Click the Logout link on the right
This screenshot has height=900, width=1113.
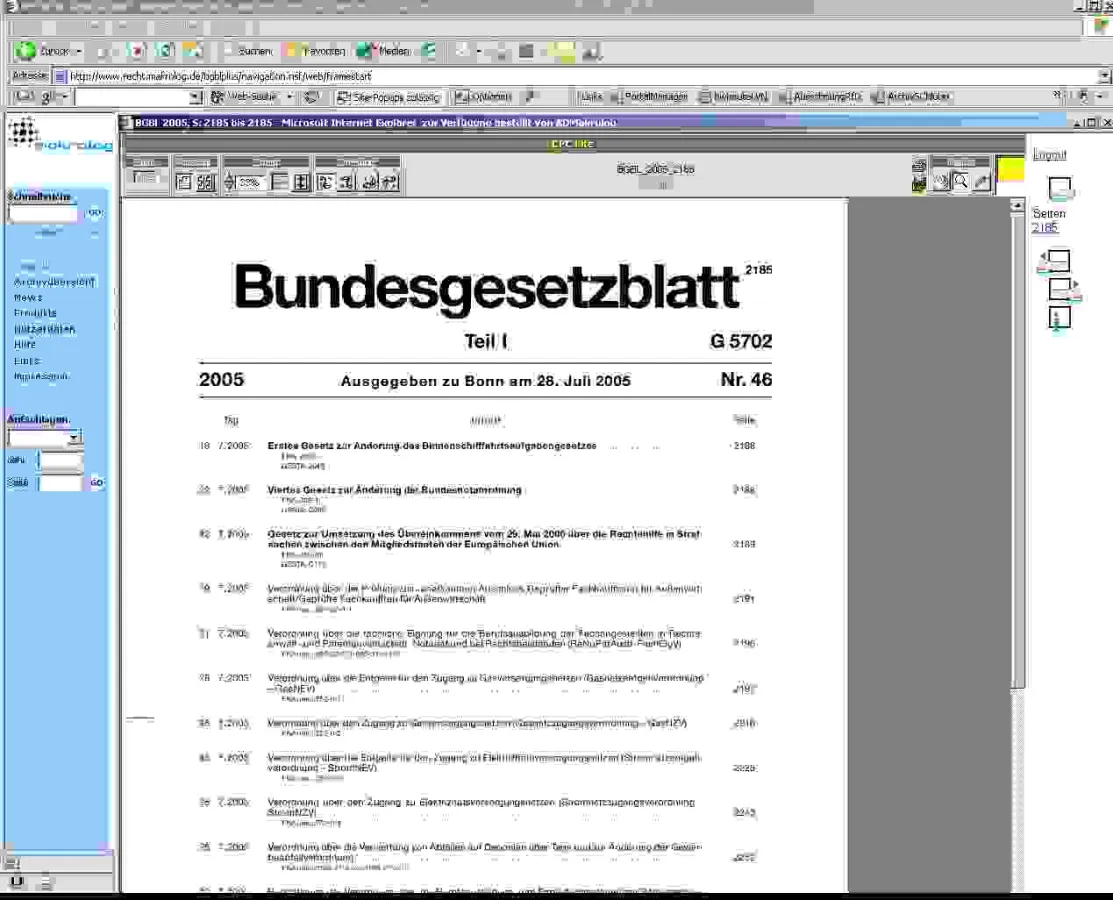point(1049,153)
